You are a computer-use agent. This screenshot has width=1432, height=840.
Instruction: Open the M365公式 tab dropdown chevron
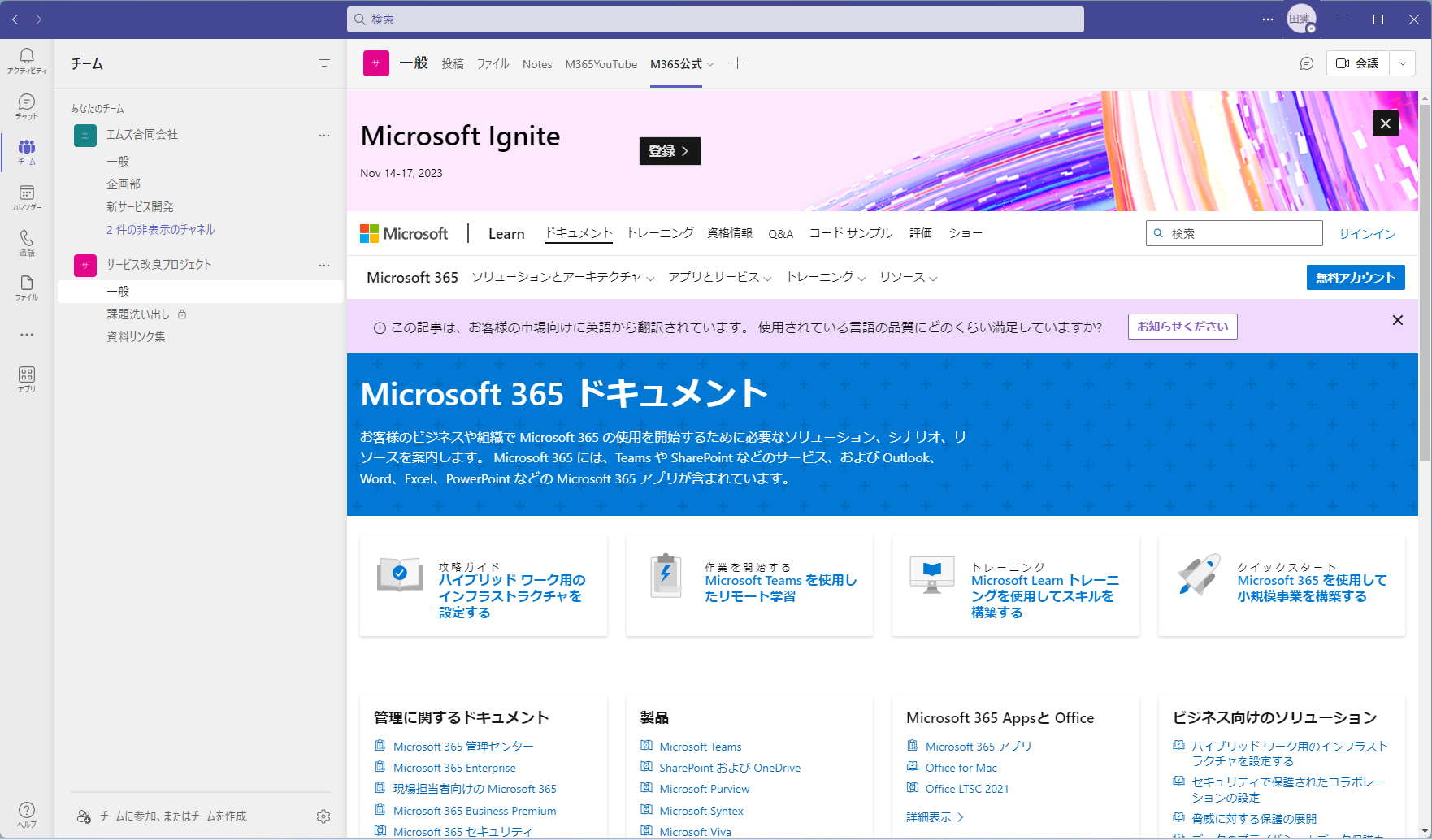pos(710,64)
